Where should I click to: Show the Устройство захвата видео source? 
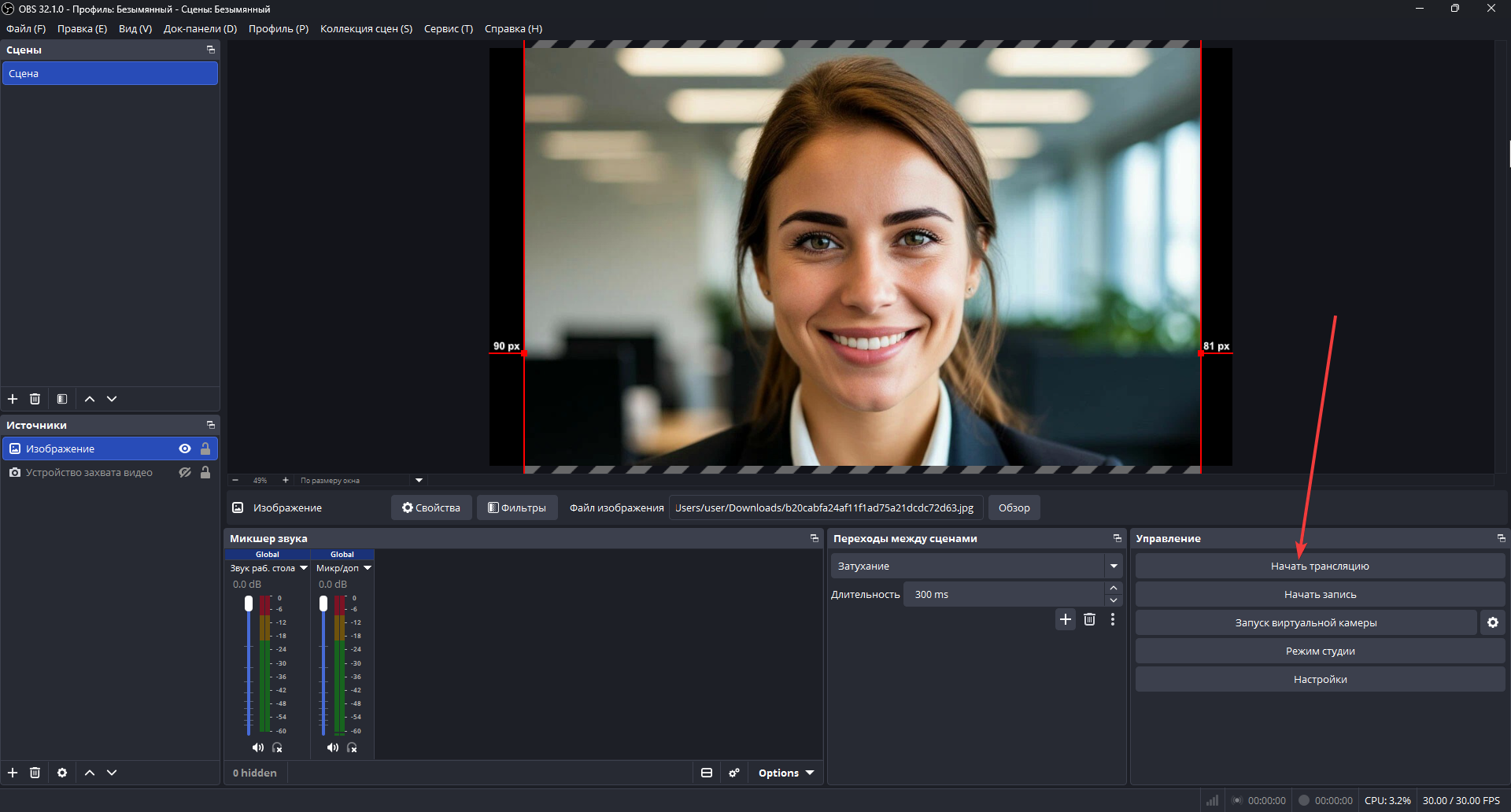(x=185, y=473)
